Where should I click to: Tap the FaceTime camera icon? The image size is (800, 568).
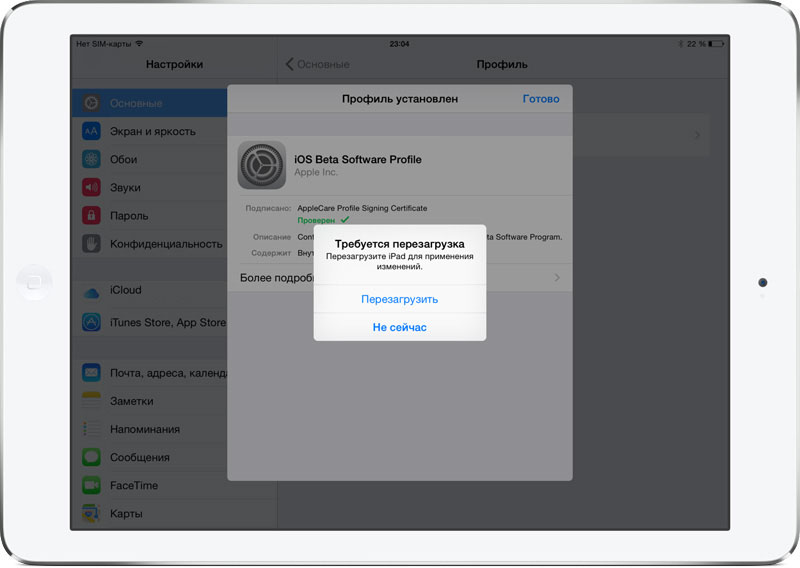[91, 485]
